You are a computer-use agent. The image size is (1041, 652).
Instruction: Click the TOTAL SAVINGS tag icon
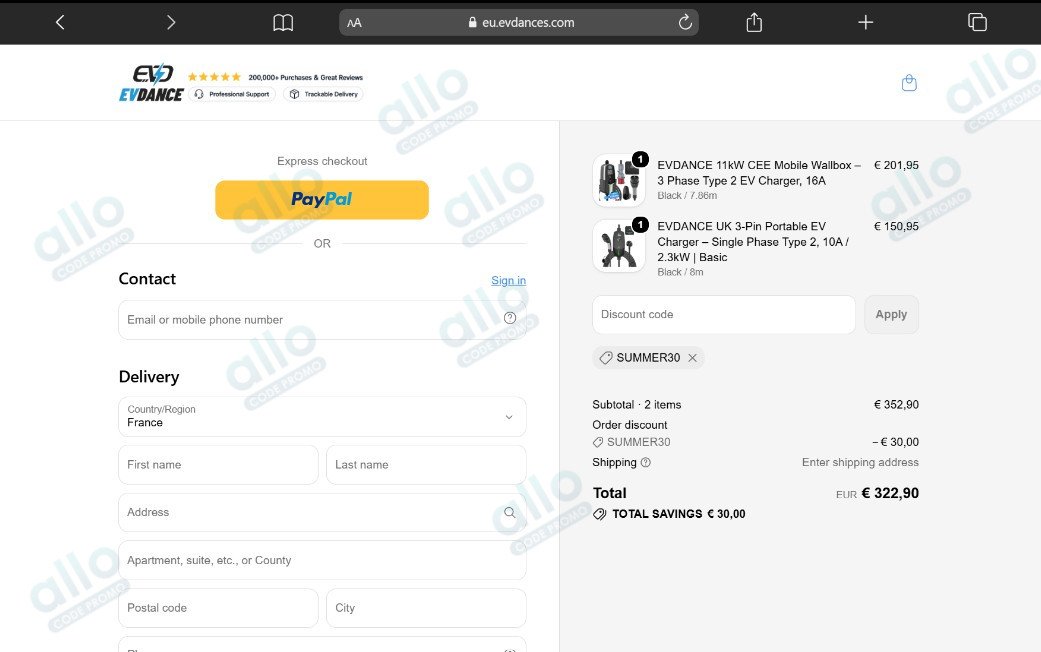pos(600,514)
